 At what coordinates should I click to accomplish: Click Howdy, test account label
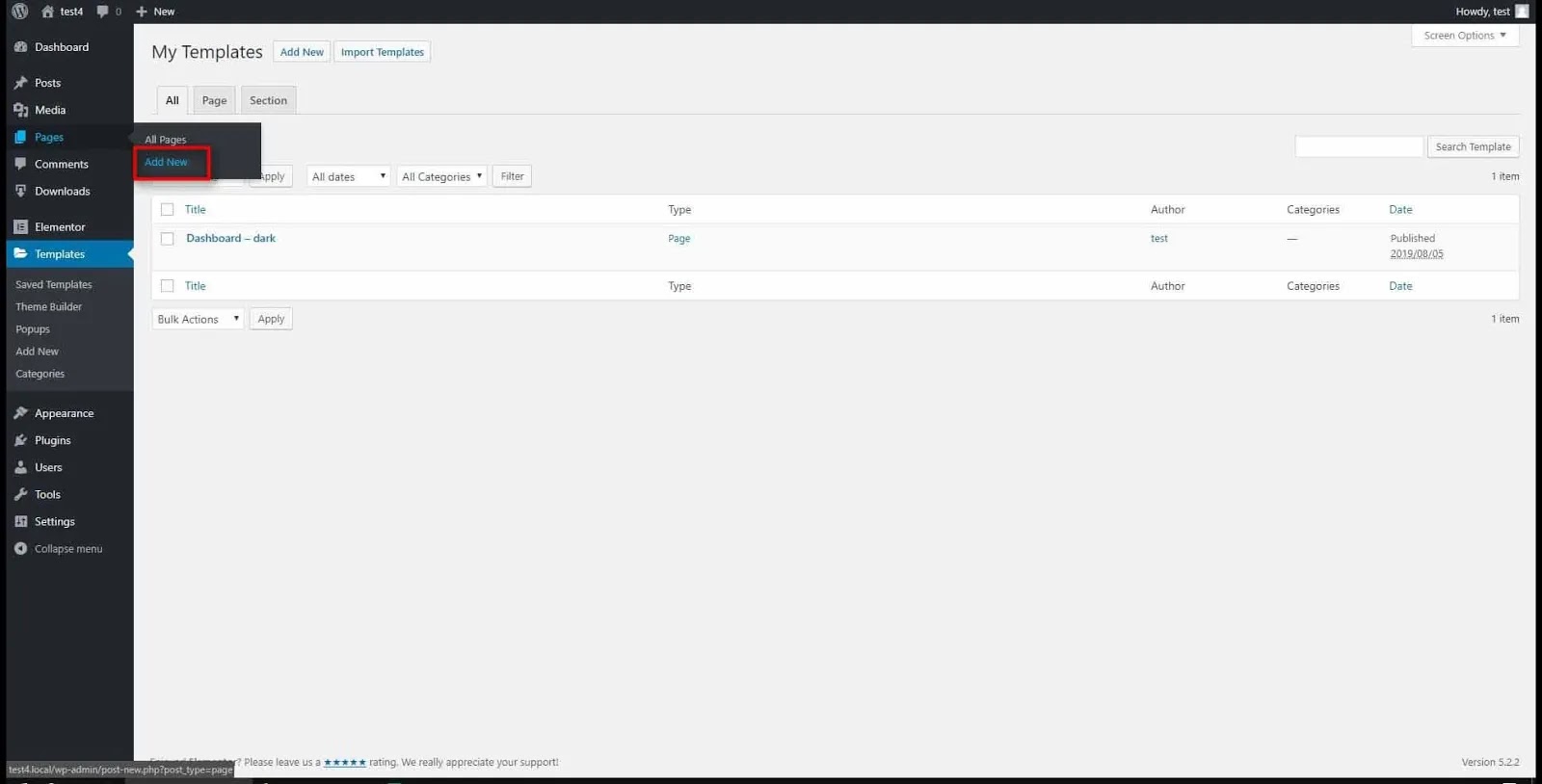point(1482,12)
